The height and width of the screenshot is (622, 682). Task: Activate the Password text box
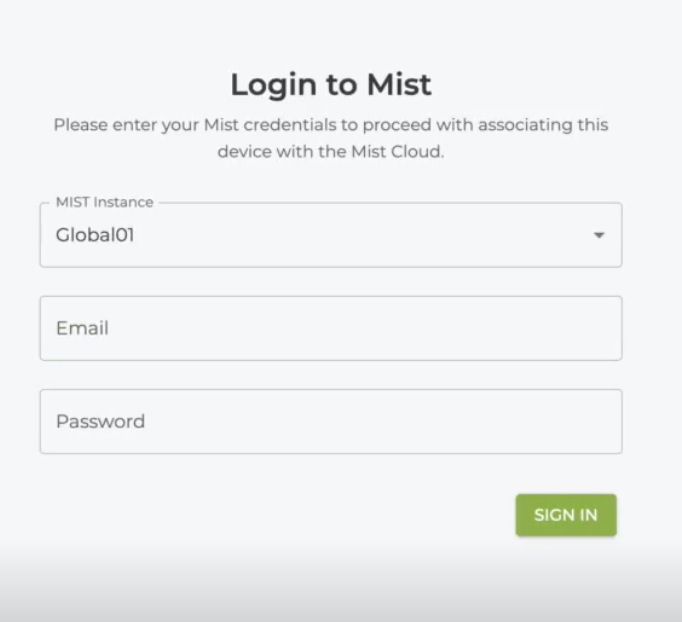tap(330, 421)
